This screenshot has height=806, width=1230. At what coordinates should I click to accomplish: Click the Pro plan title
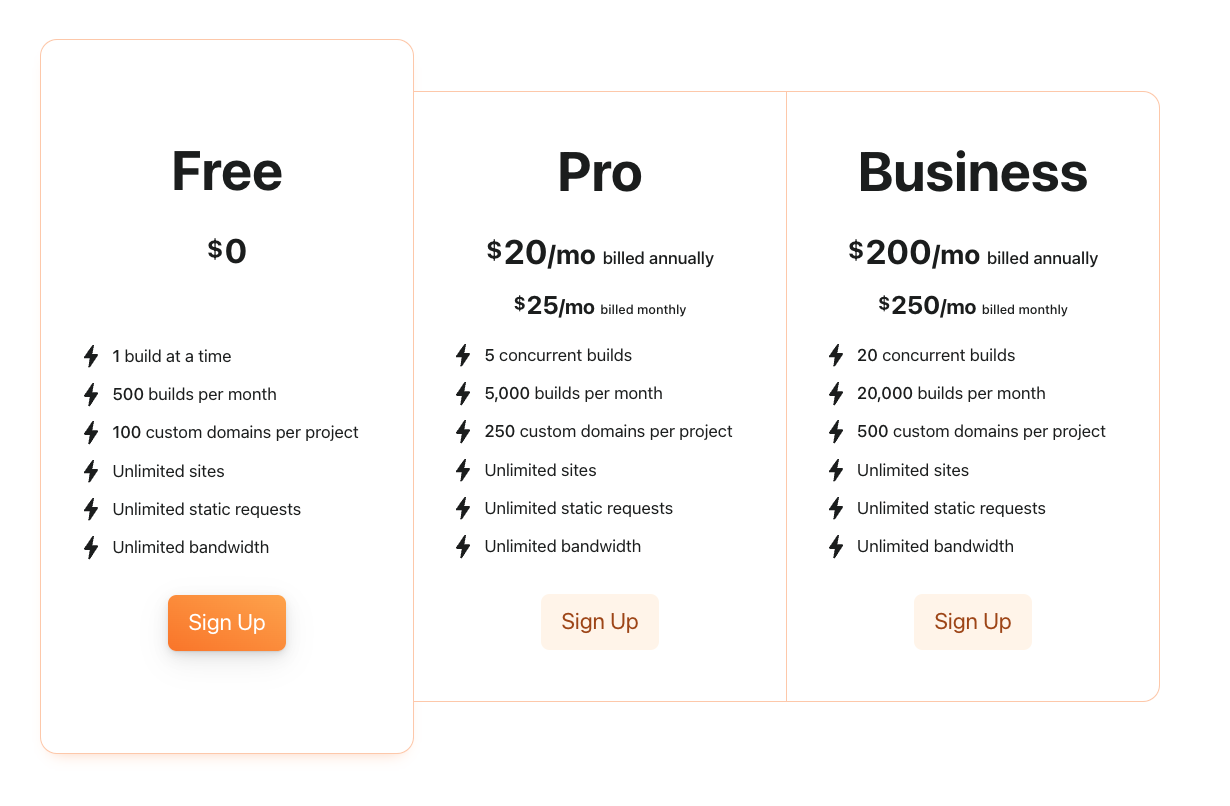[600, 172]
